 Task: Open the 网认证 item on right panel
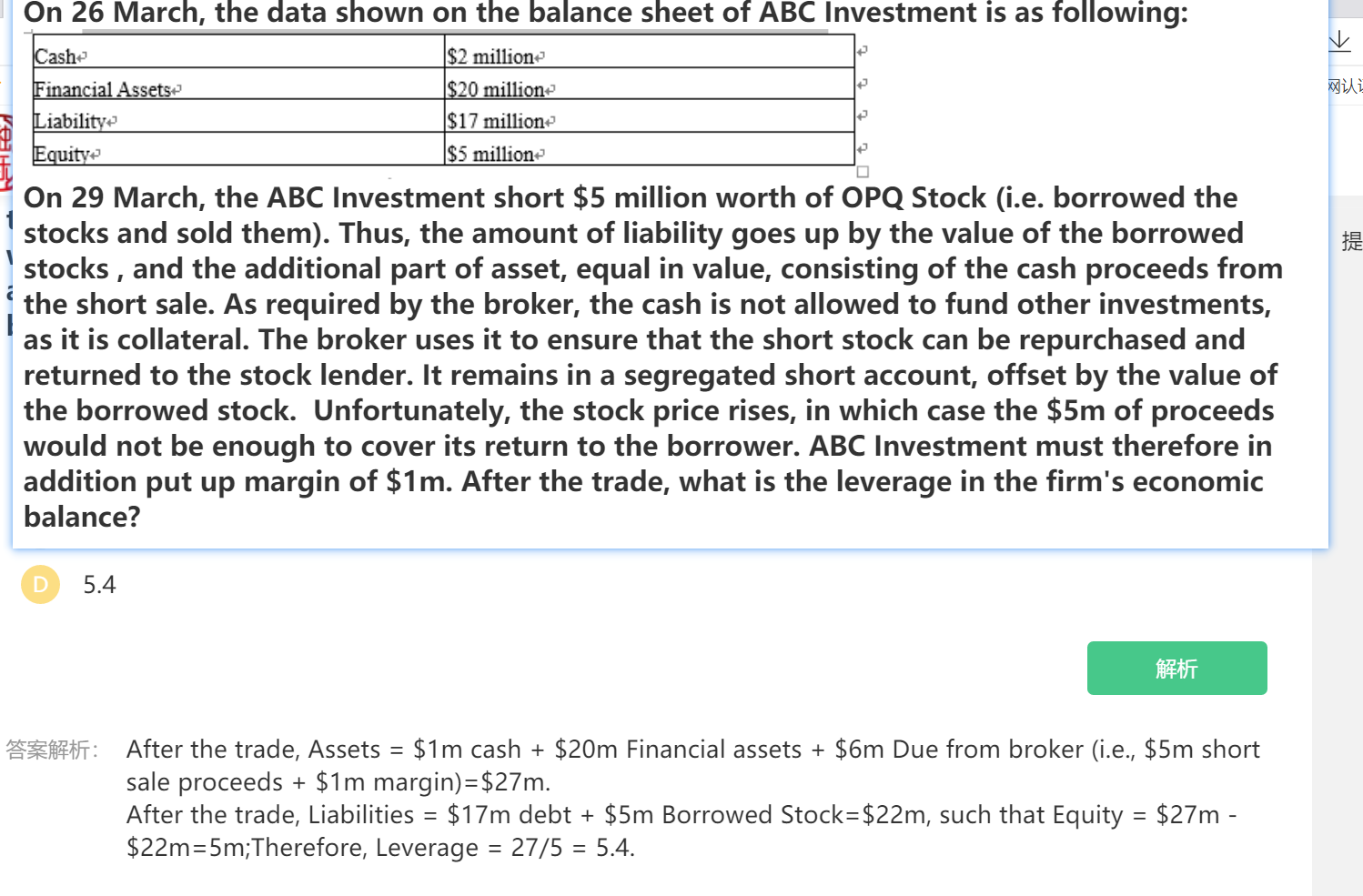coord(1345,86)
